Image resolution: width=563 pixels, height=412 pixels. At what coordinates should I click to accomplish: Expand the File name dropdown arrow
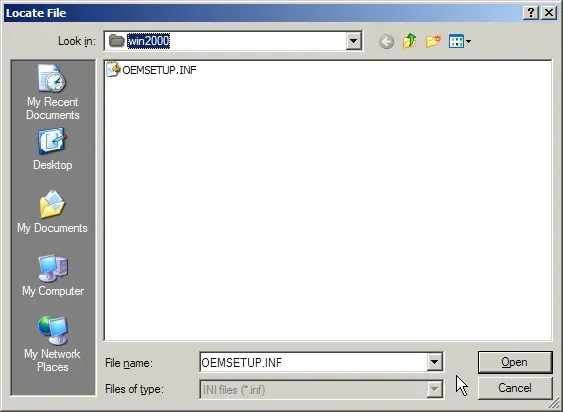point(434,362)
